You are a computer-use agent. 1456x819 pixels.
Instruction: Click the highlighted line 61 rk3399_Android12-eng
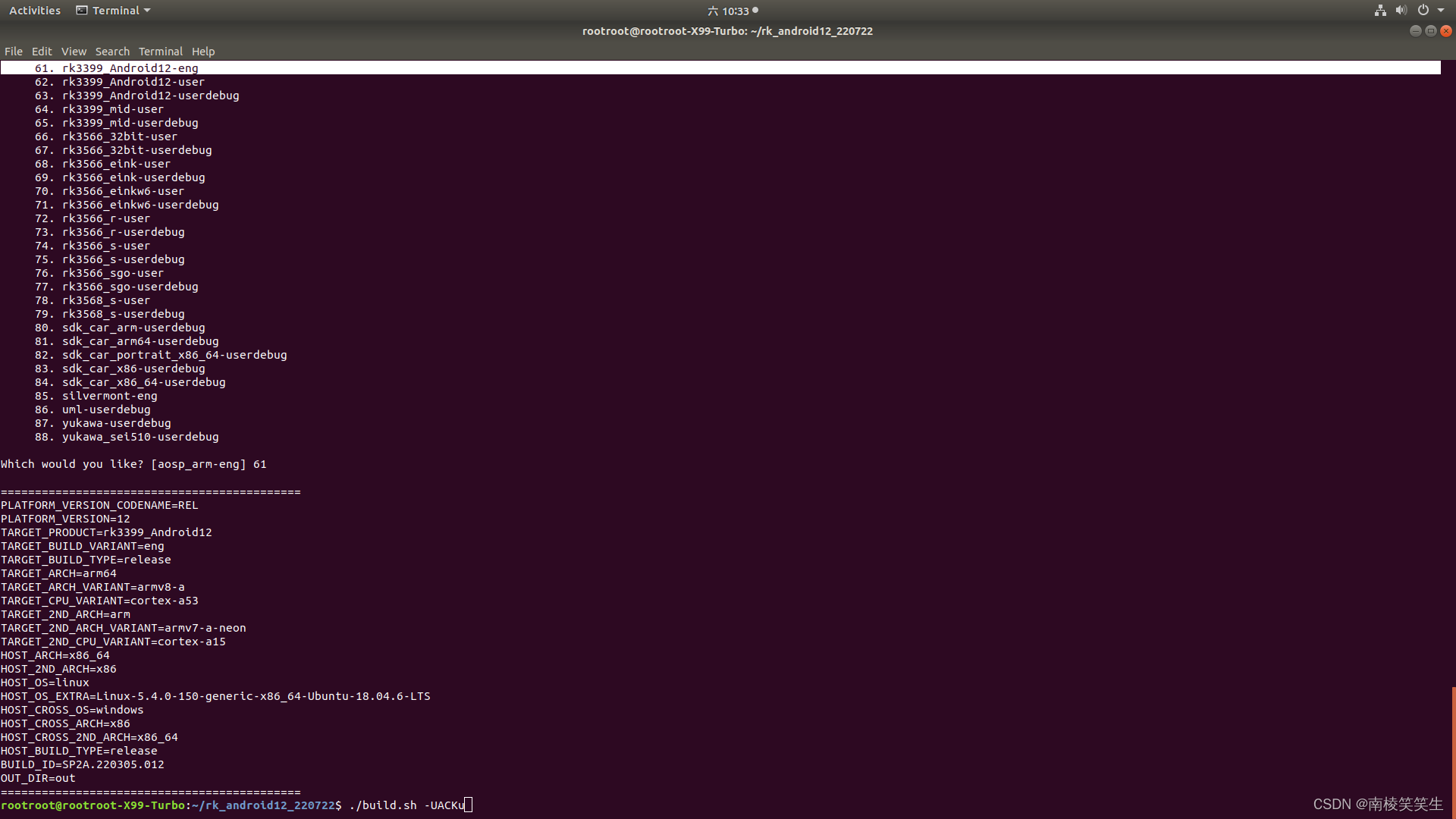[x=720, y=68]
